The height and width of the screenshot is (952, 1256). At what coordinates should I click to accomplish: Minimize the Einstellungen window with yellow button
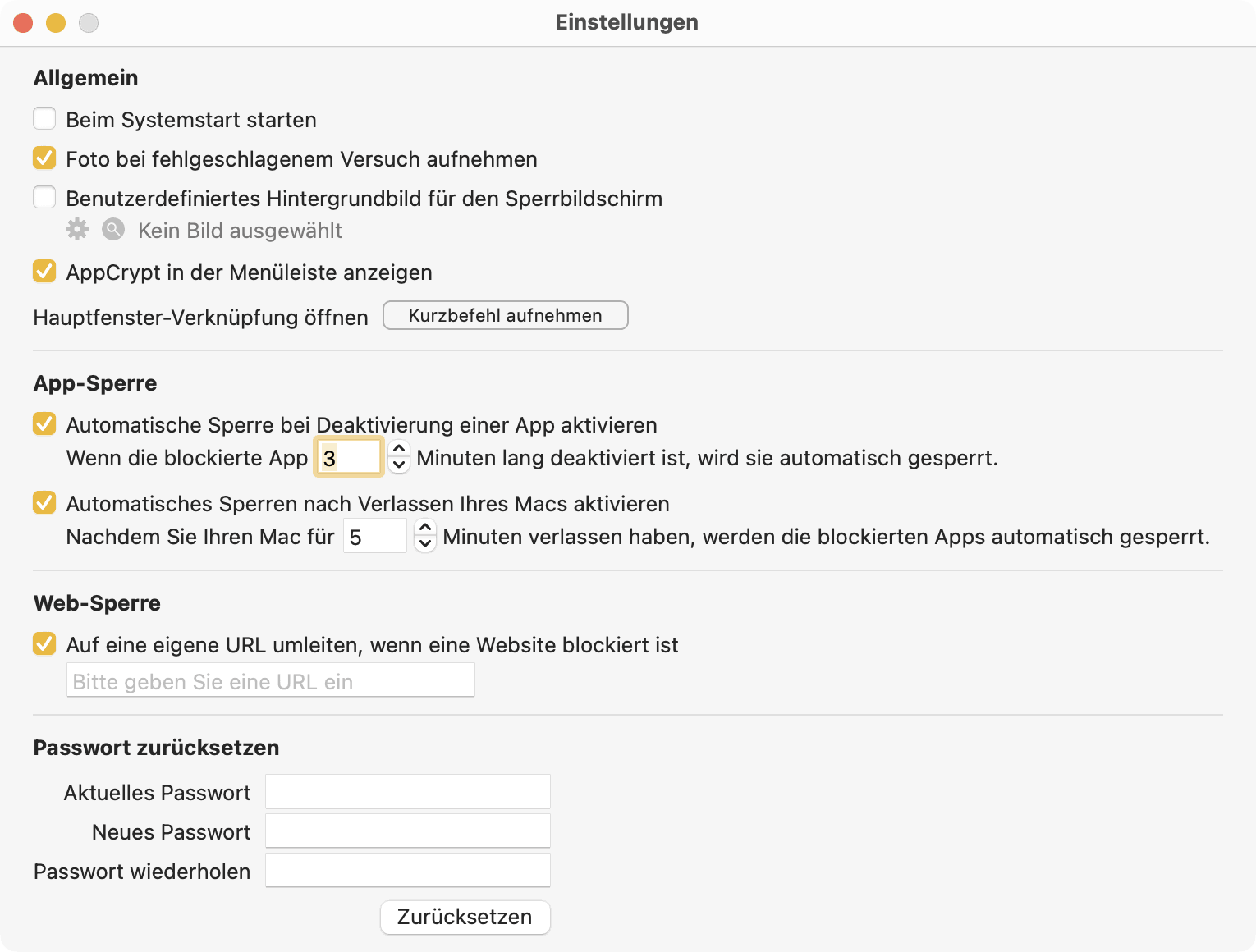pos(56,23)
